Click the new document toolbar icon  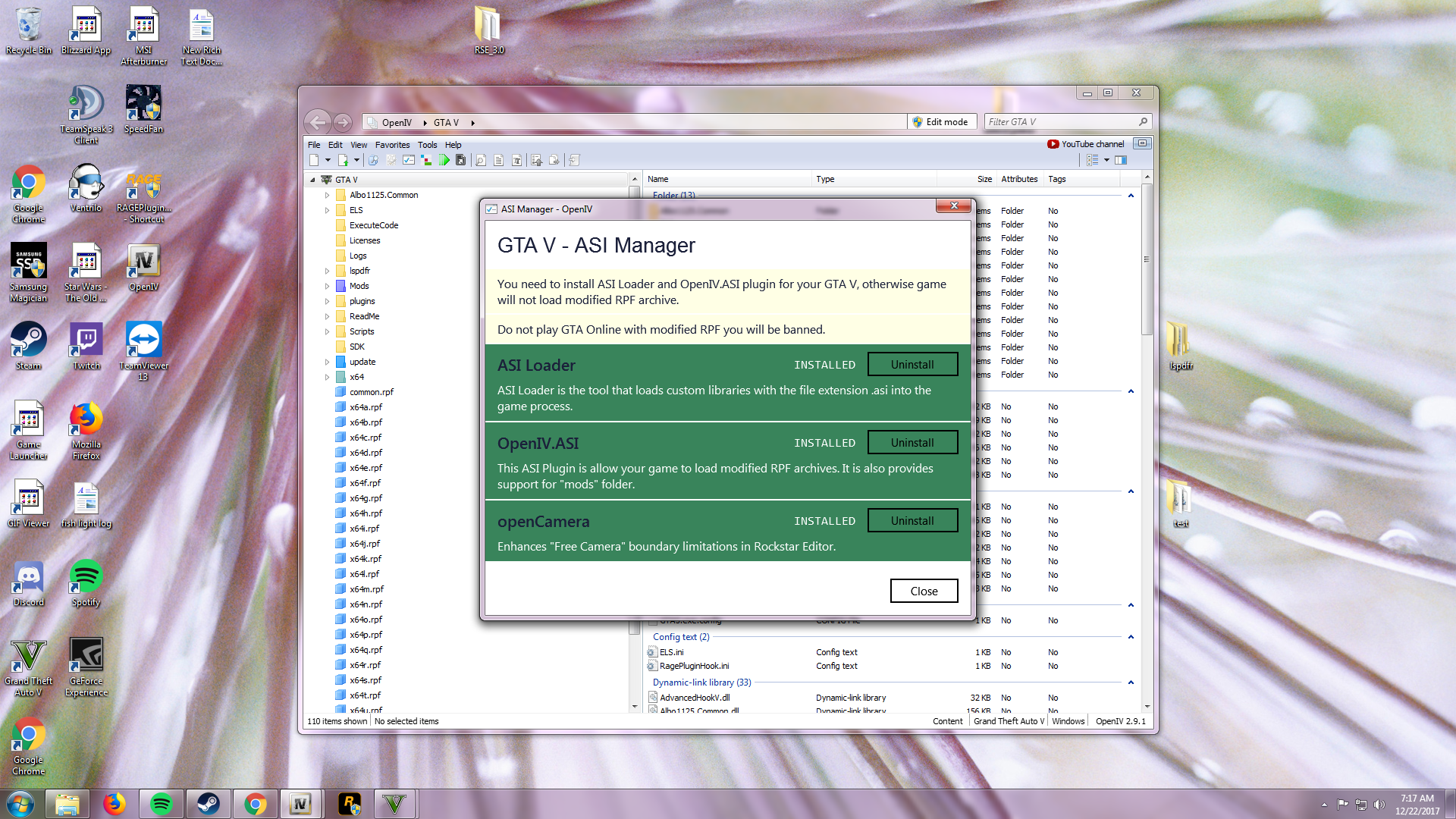pyautogui.click(x=314, y=160)
